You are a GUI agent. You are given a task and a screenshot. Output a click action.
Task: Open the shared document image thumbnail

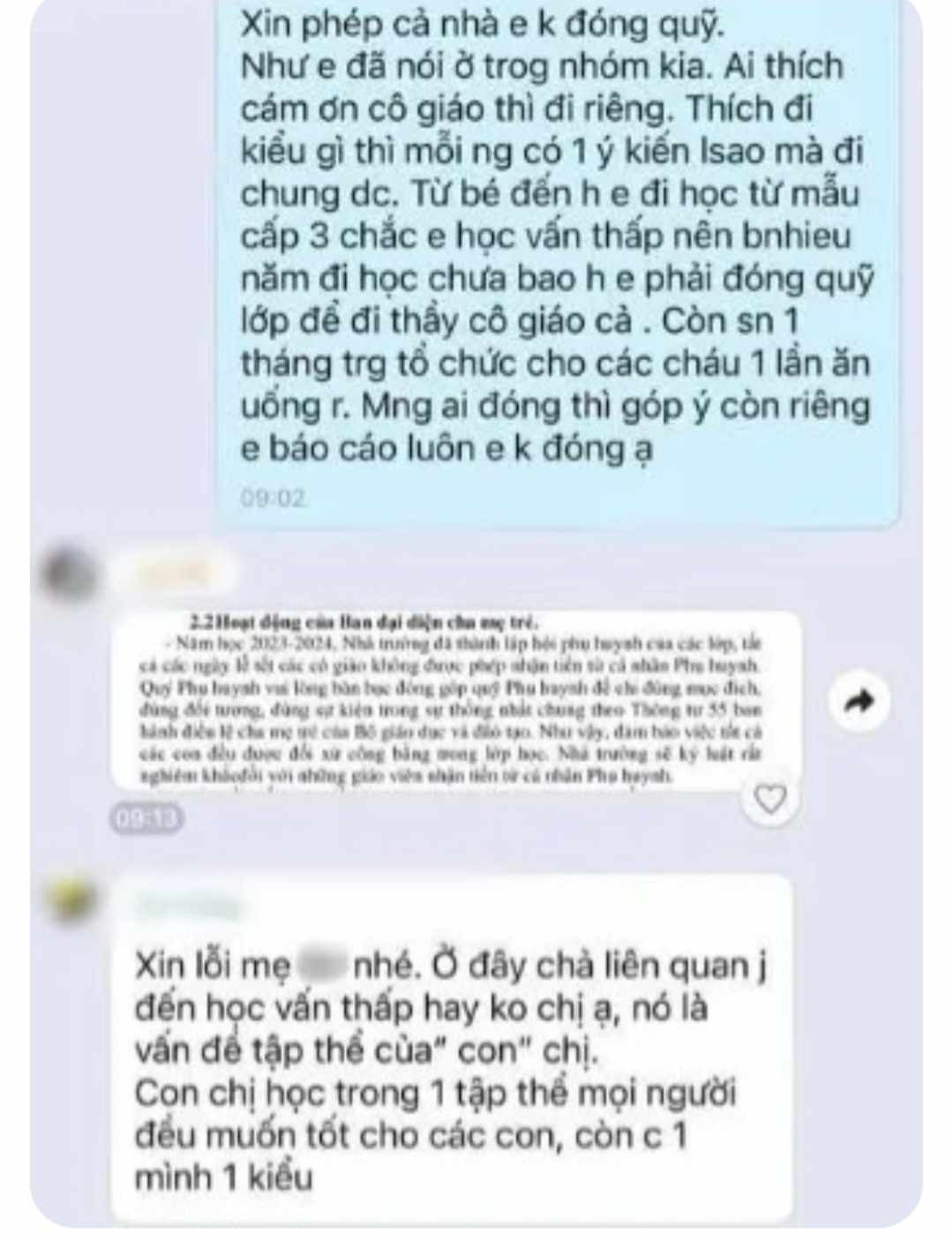(456, 700)
